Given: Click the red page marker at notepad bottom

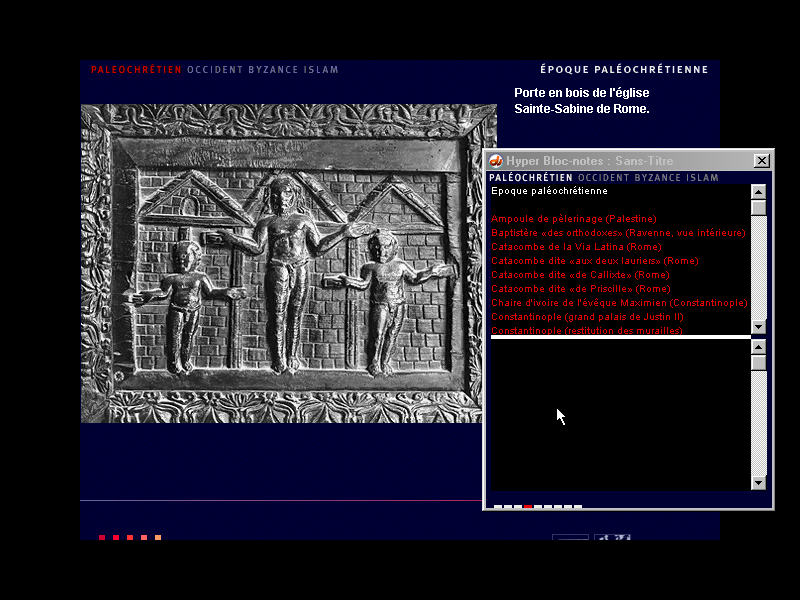Looking at the screenshot, I should 528,507.
